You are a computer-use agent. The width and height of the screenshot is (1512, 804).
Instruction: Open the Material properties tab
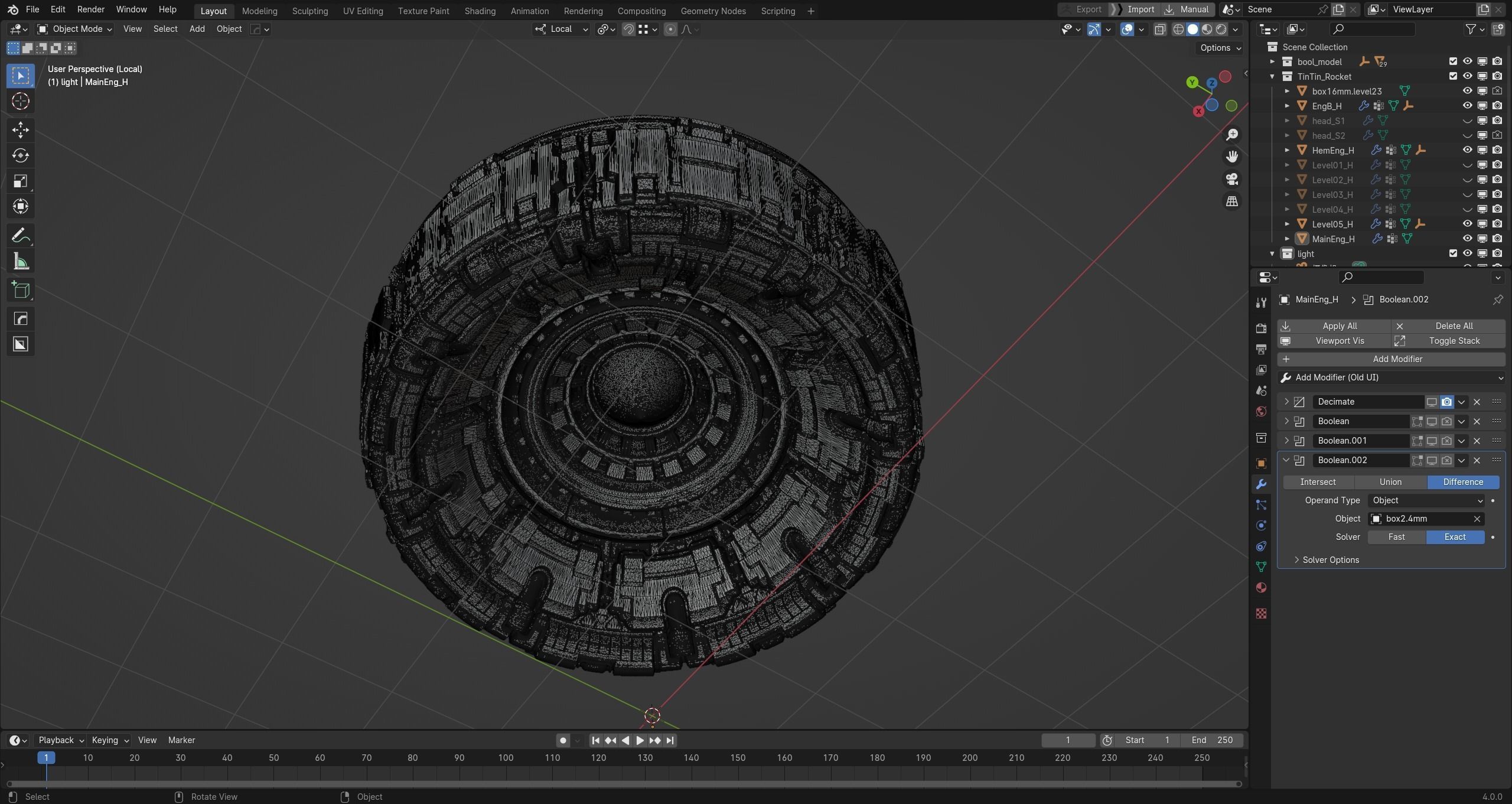tap(1261, 588)
